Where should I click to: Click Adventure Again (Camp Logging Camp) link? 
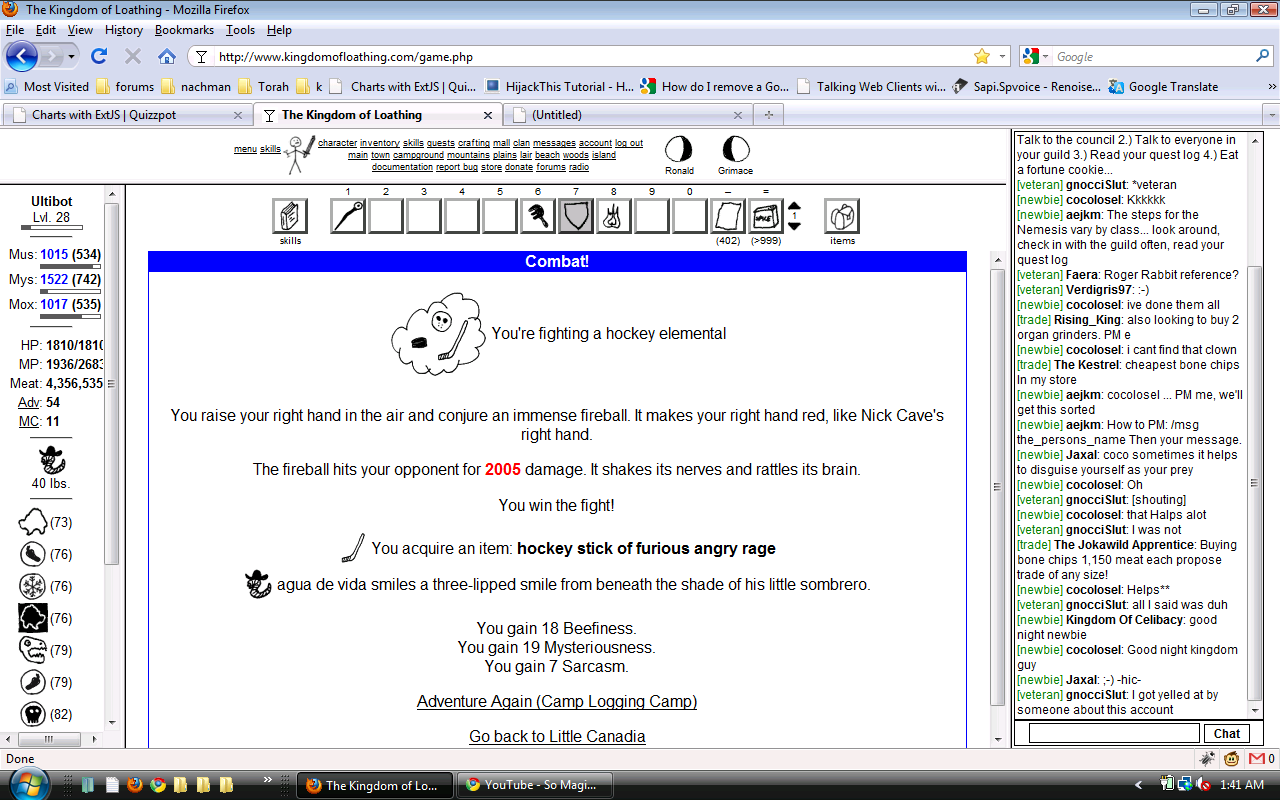tap(557, 701)
